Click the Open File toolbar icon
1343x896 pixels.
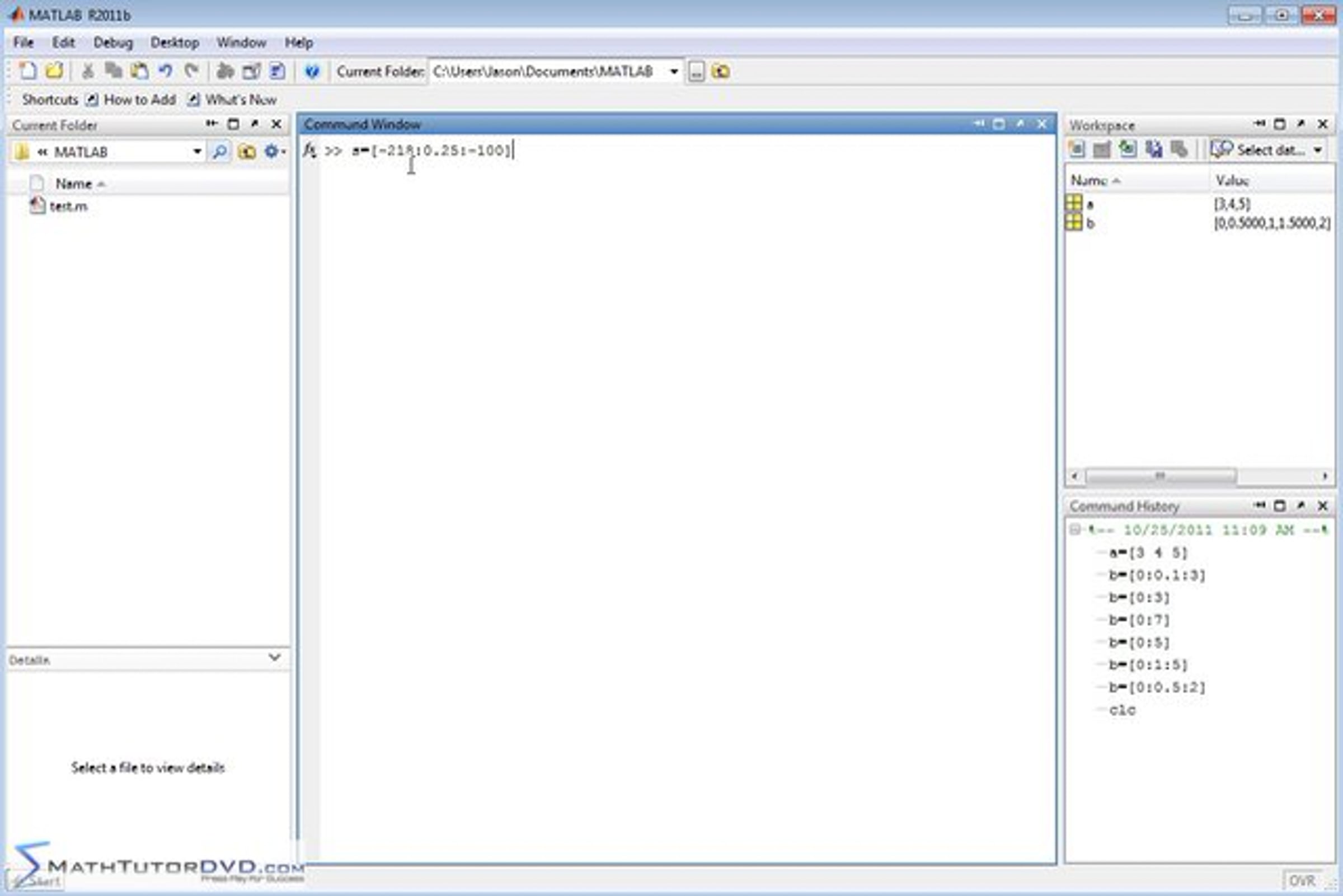54,71
